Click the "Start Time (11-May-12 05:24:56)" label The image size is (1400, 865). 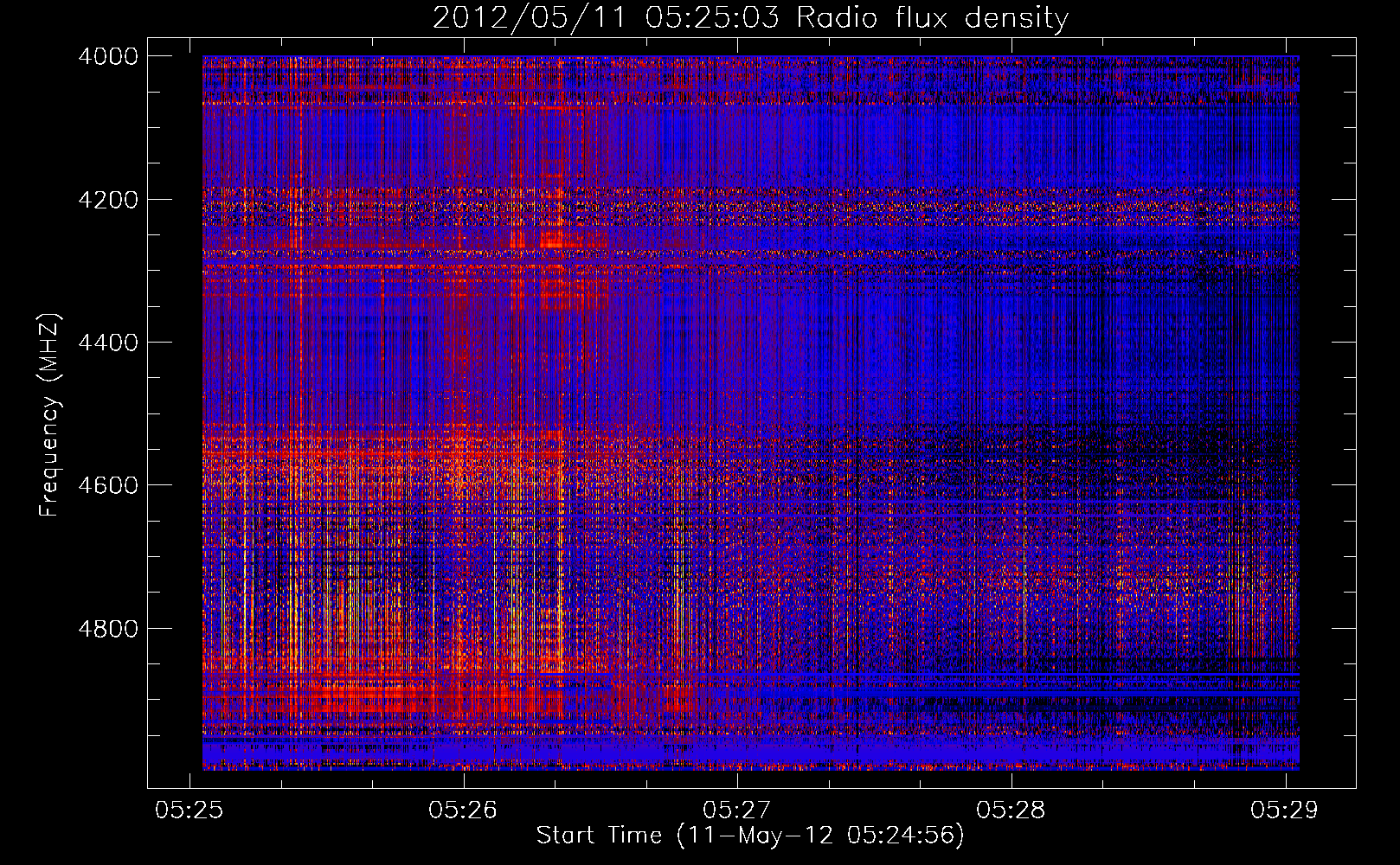click(x=750, y=836)
